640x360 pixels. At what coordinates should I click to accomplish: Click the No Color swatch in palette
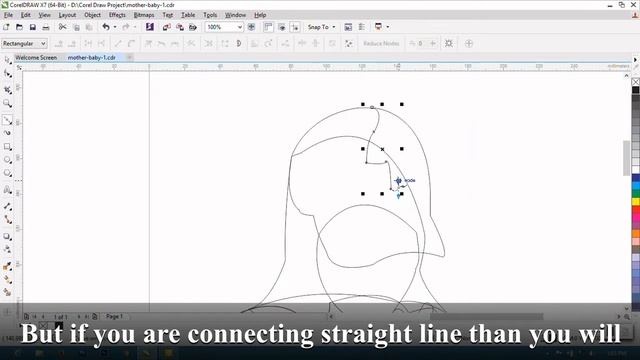[x=636, y=82]
